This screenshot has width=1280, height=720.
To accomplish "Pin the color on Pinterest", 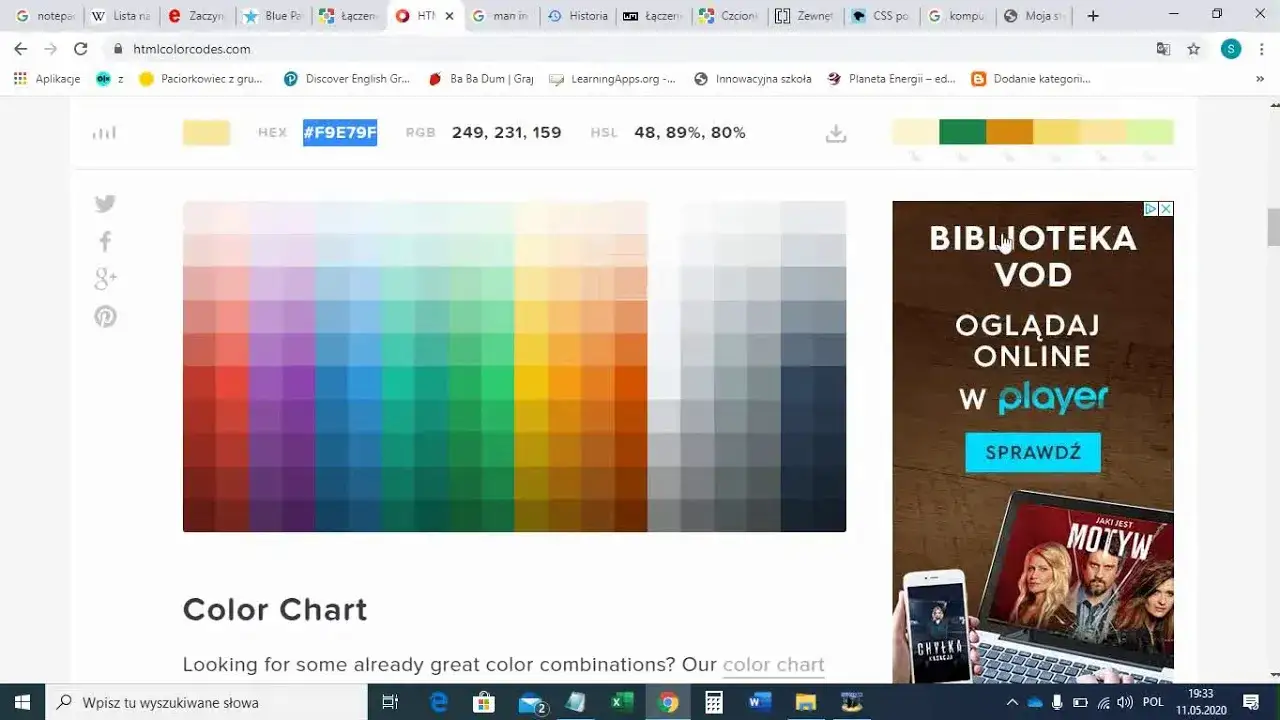I will coord(104,316).
